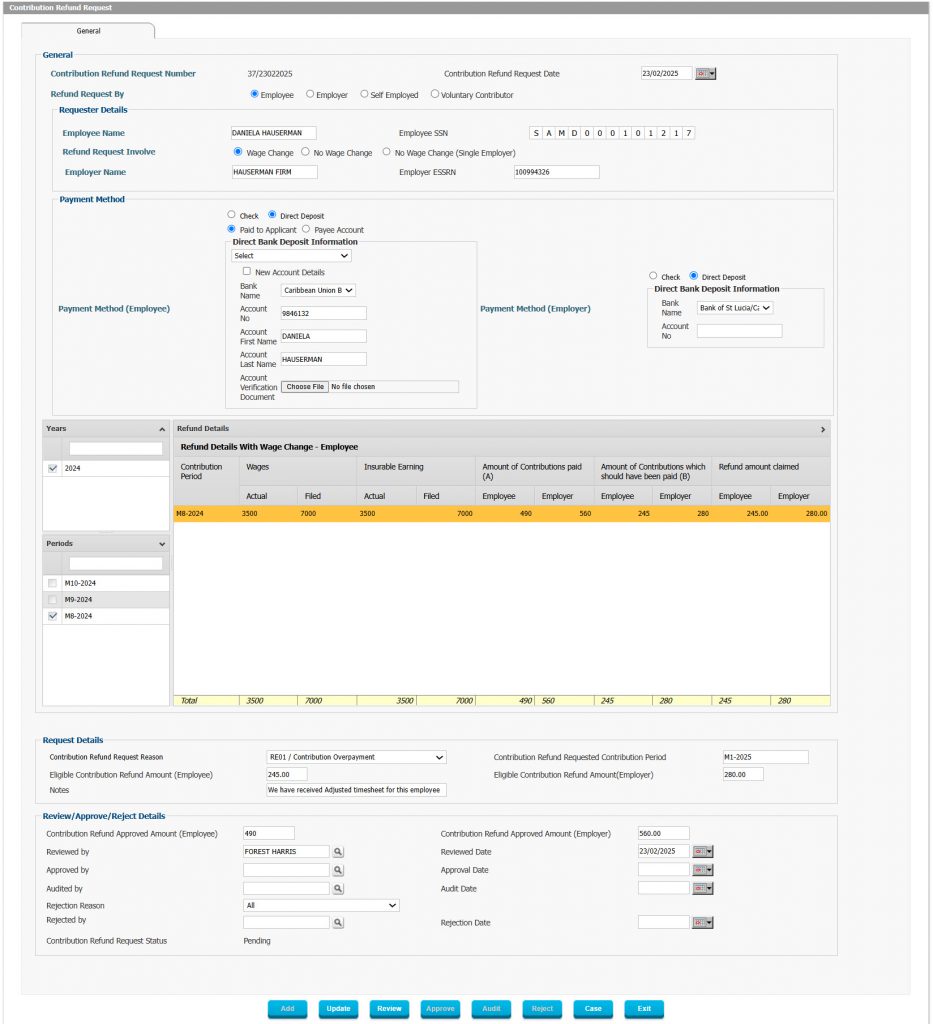The height and width of the screenshot is (1024, 933).
Task: Click lookup icon beside Audited by field
Action: (x=338, y=888)
